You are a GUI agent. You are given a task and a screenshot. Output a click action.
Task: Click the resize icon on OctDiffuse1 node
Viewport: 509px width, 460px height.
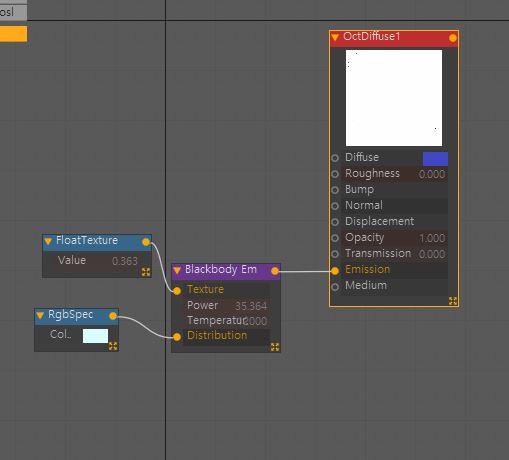(453, 301)
